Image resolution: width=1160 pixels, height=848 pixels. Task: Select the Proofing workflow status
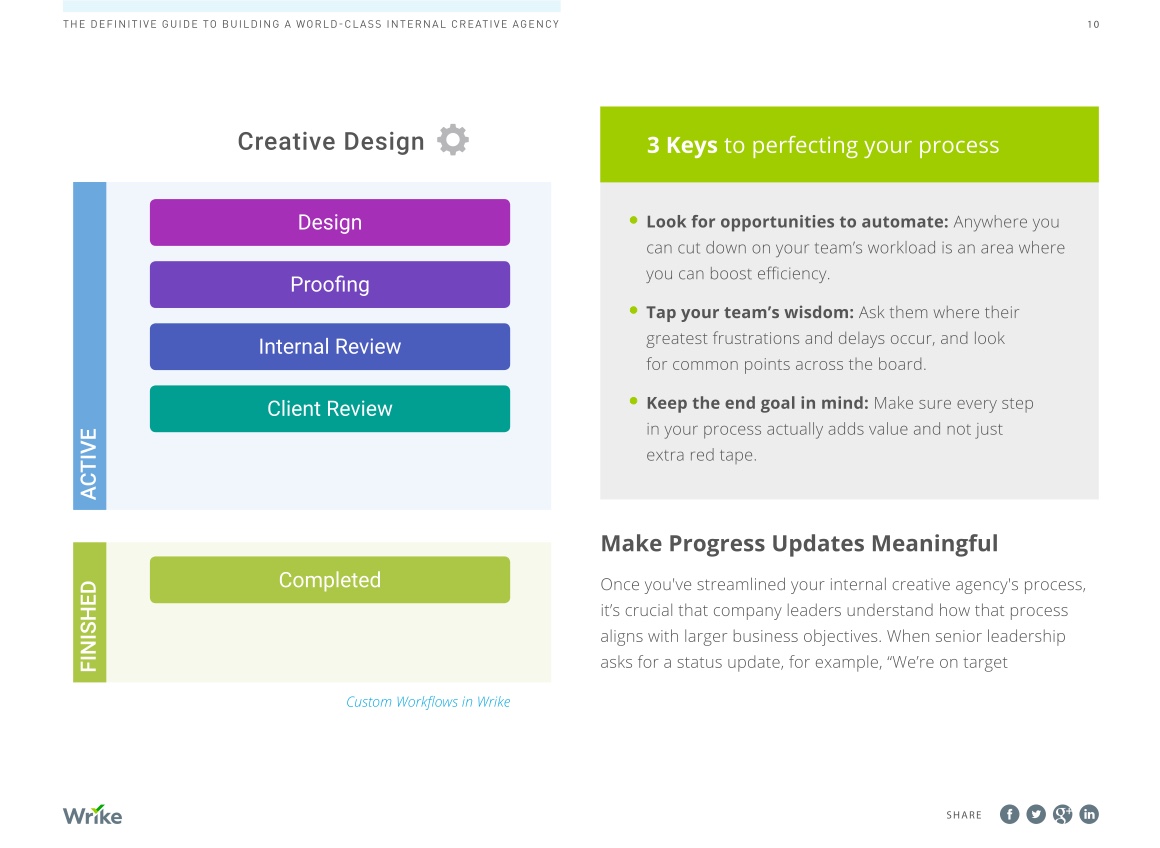(330, 284)
